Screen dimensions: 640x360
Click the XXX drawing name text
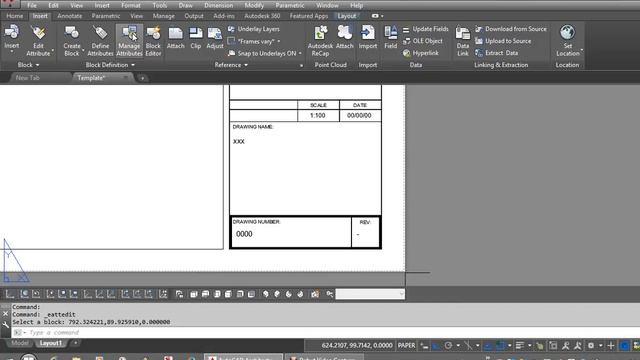(239, 142)
